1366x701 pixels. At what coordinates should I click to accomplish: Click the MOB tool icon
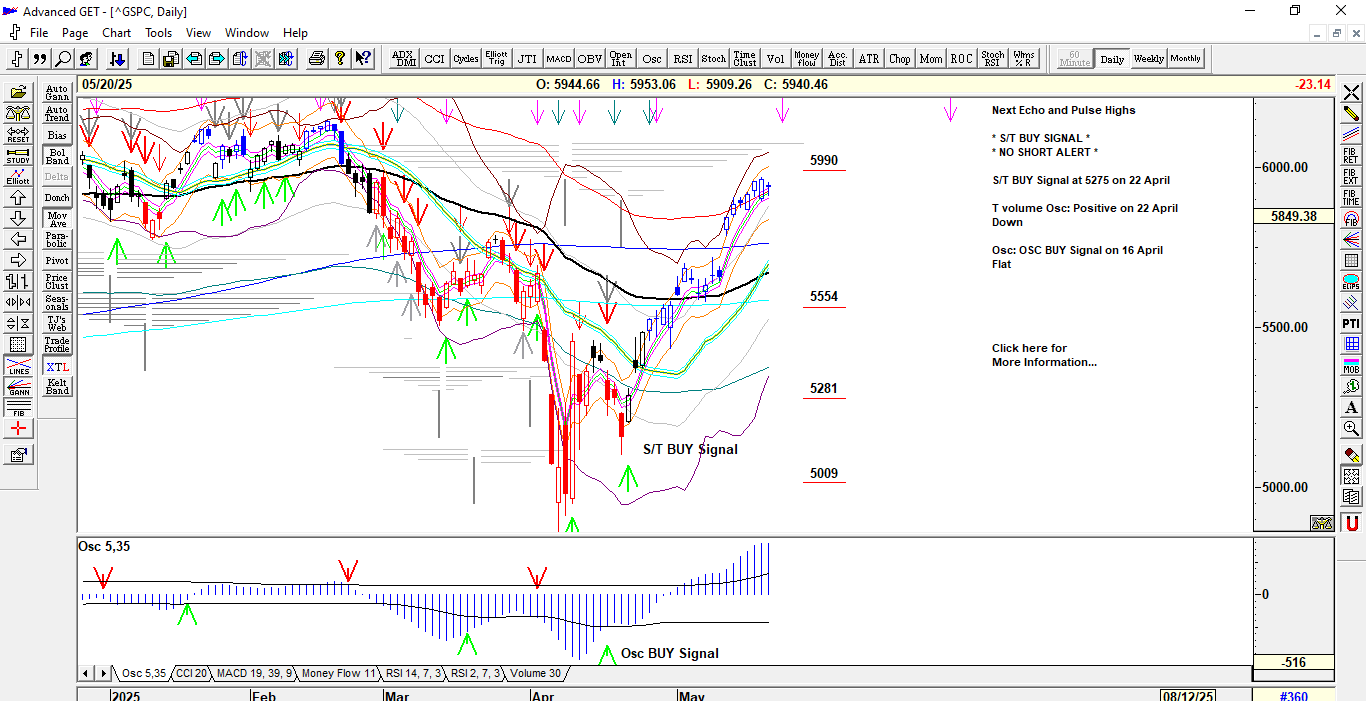(x=1351, y=364)
